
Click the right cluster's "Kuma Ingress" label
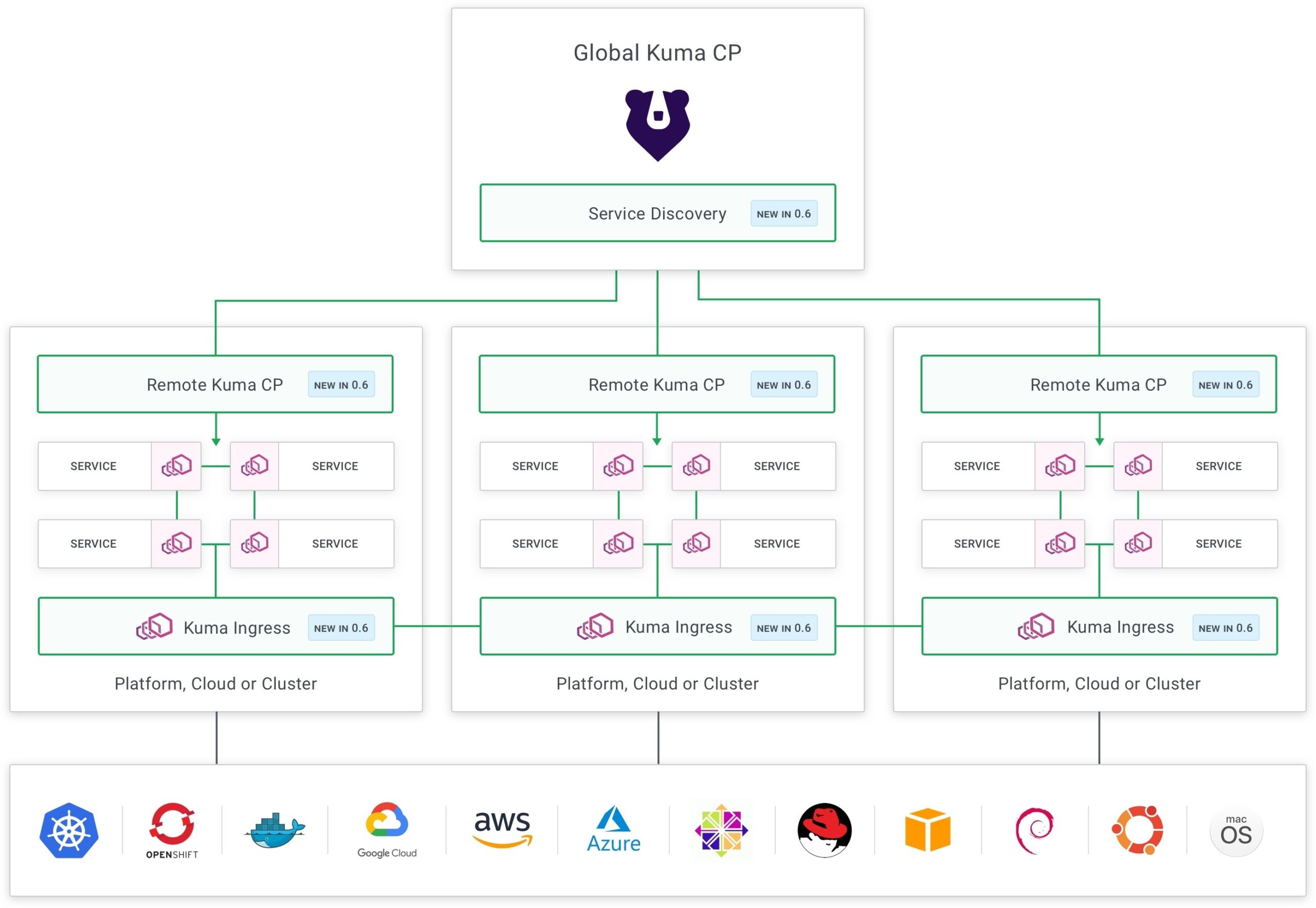pyautogui.click(x=1120, y=627)
